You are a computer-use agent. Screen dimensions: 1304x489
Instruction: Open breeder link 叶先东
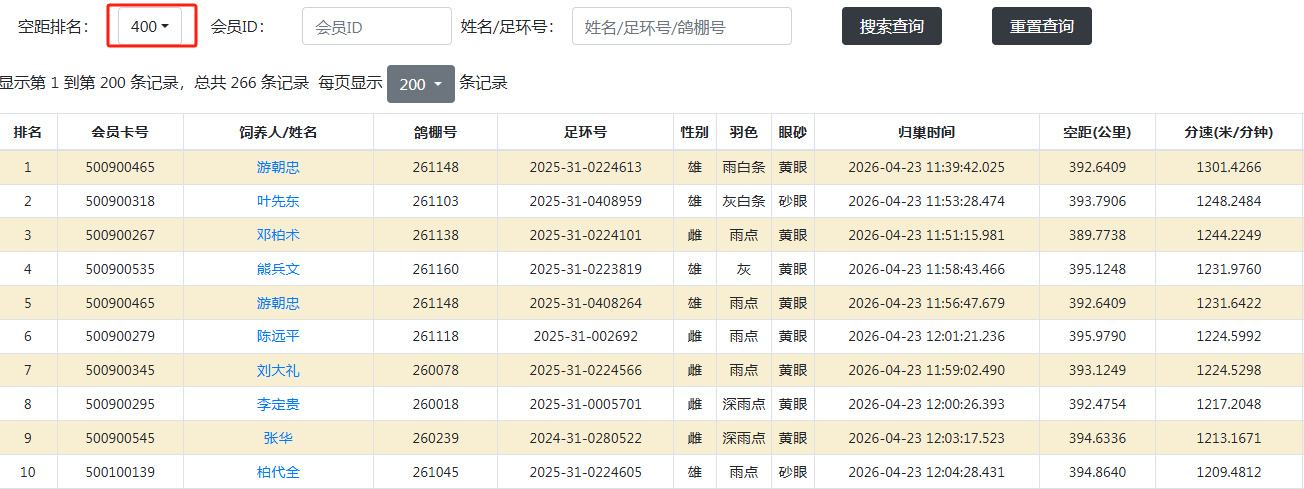(278, 201)
